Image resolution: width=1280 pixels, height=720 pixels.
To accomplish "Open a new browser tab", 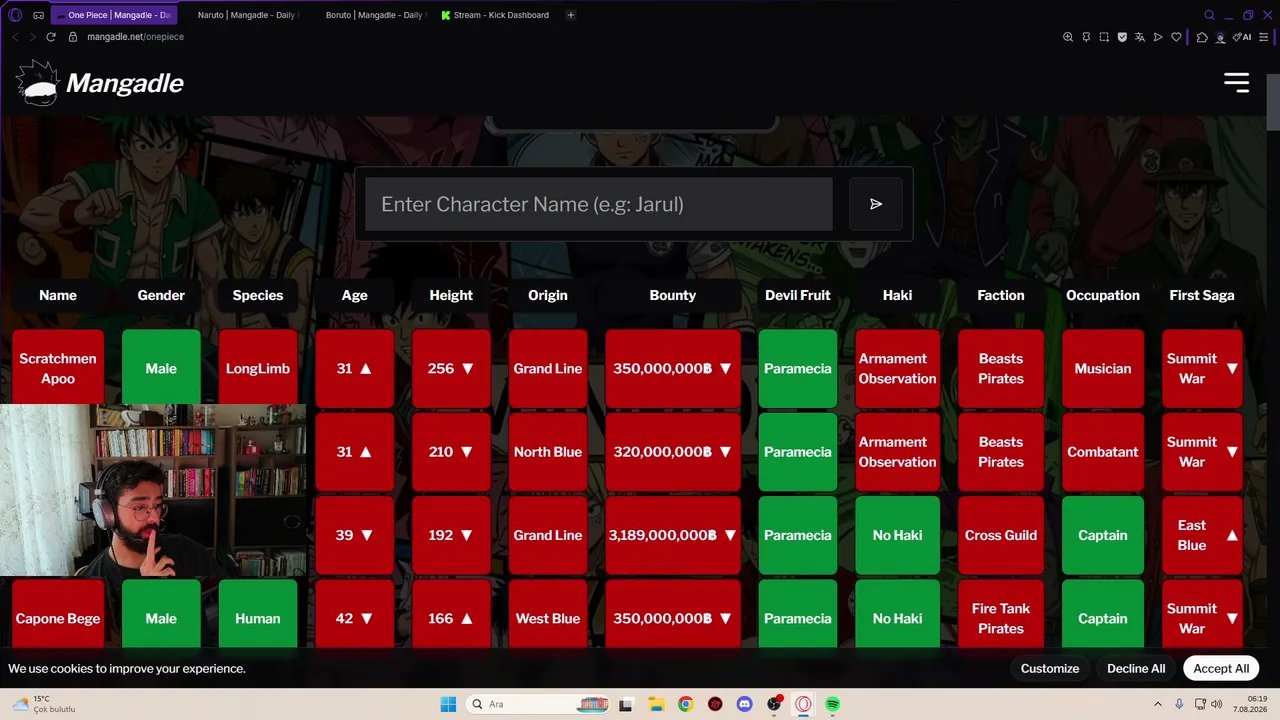I will click(571, 15).
